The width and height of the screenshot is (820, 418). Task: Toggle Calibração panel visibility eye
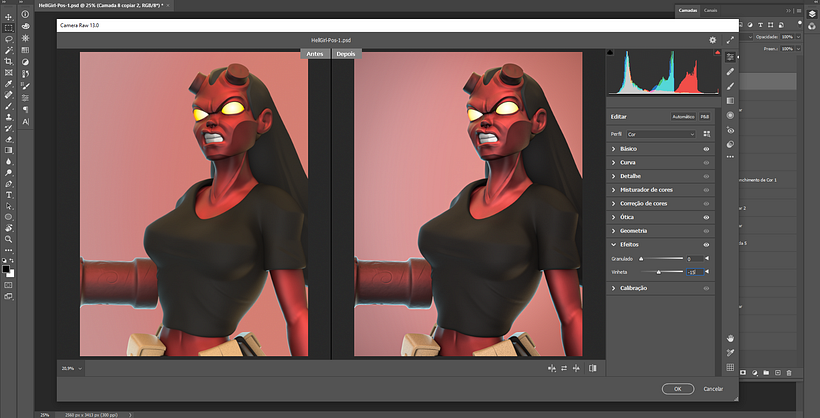click(706, 288)
